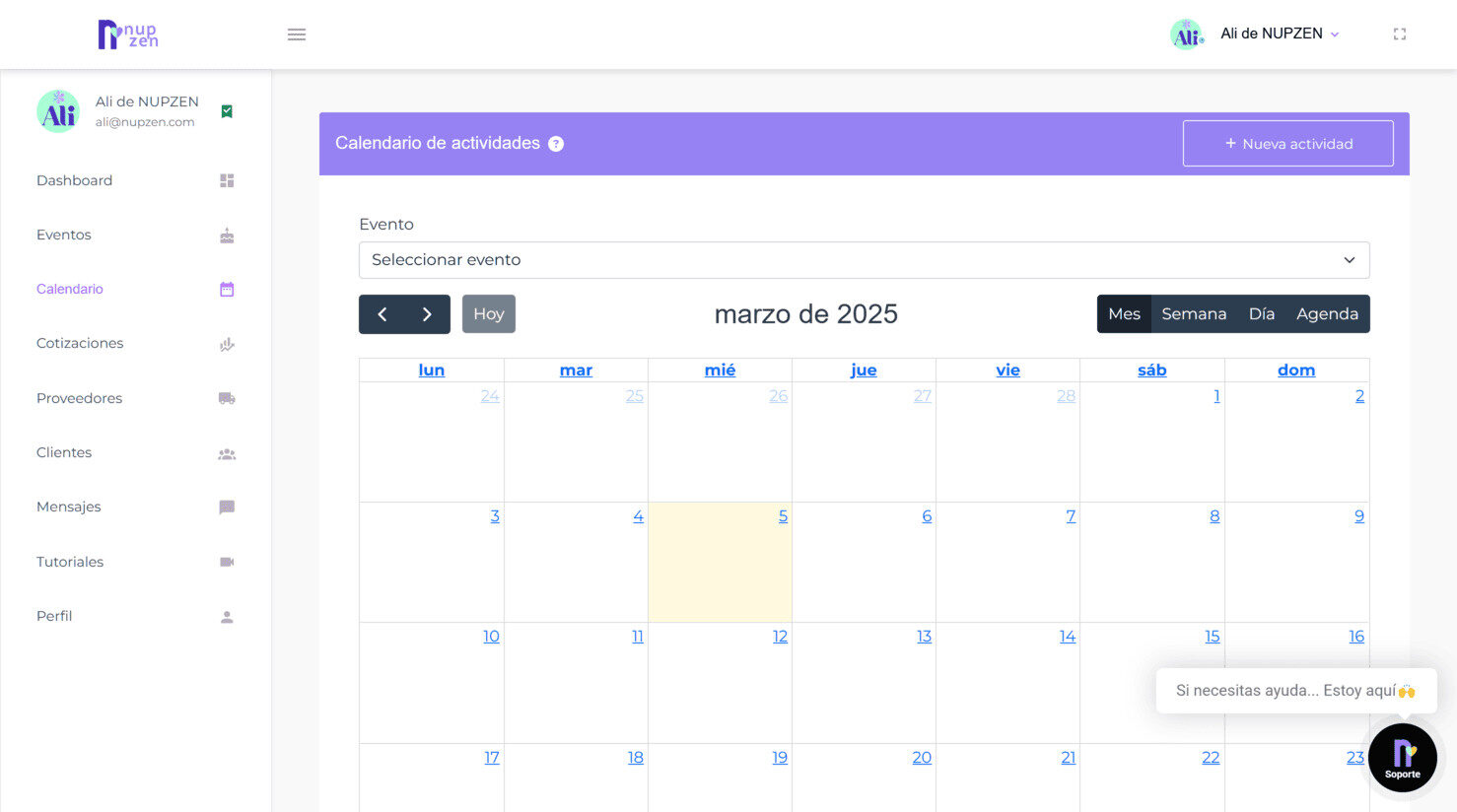The width and height of the screenshot is (1457, 812).
Task: Go to previous month with left chevron
Action: 382,314
